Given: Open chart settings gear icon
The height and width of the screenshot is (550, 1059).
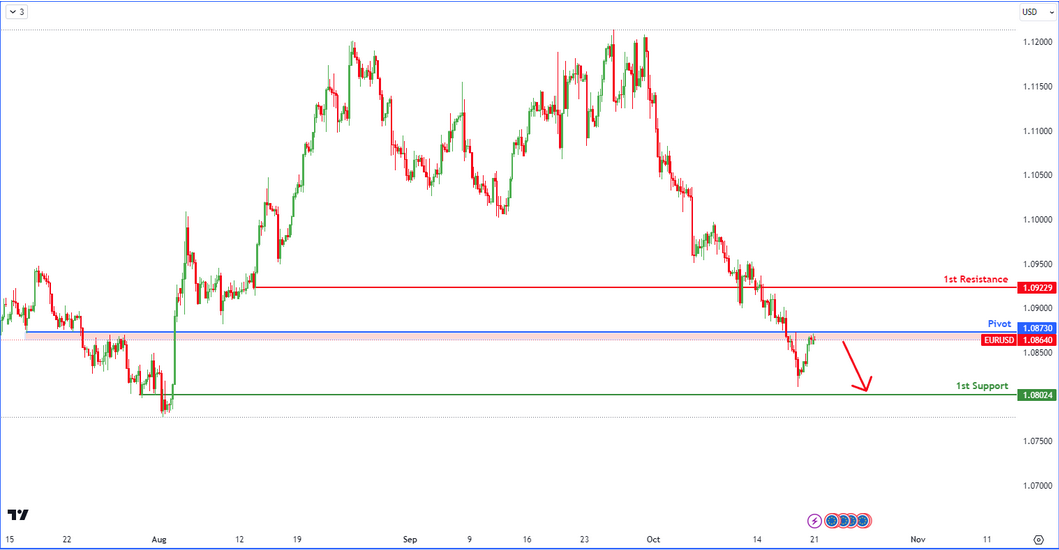Looking at the screenshot, I should pyautogui.click(x=1039, y=539).
